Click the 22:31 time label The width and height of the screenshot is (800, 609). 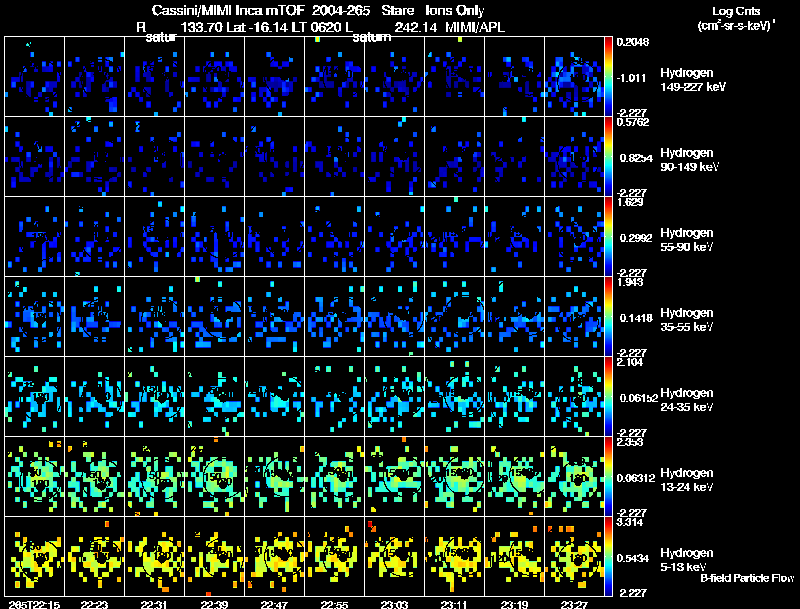tap(154, 604)
